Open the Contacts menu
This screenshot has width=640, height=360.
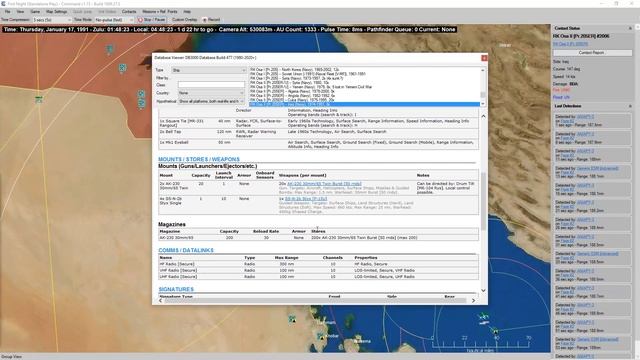(129, 12)
